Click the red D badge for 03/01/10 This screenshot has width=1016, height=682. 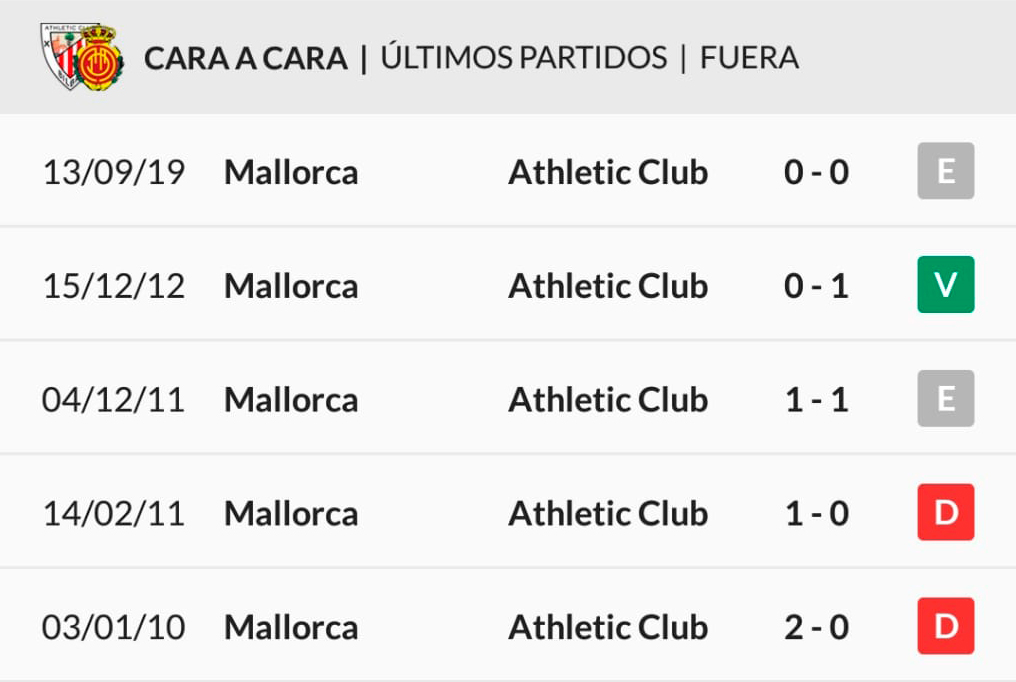point(945,626)
